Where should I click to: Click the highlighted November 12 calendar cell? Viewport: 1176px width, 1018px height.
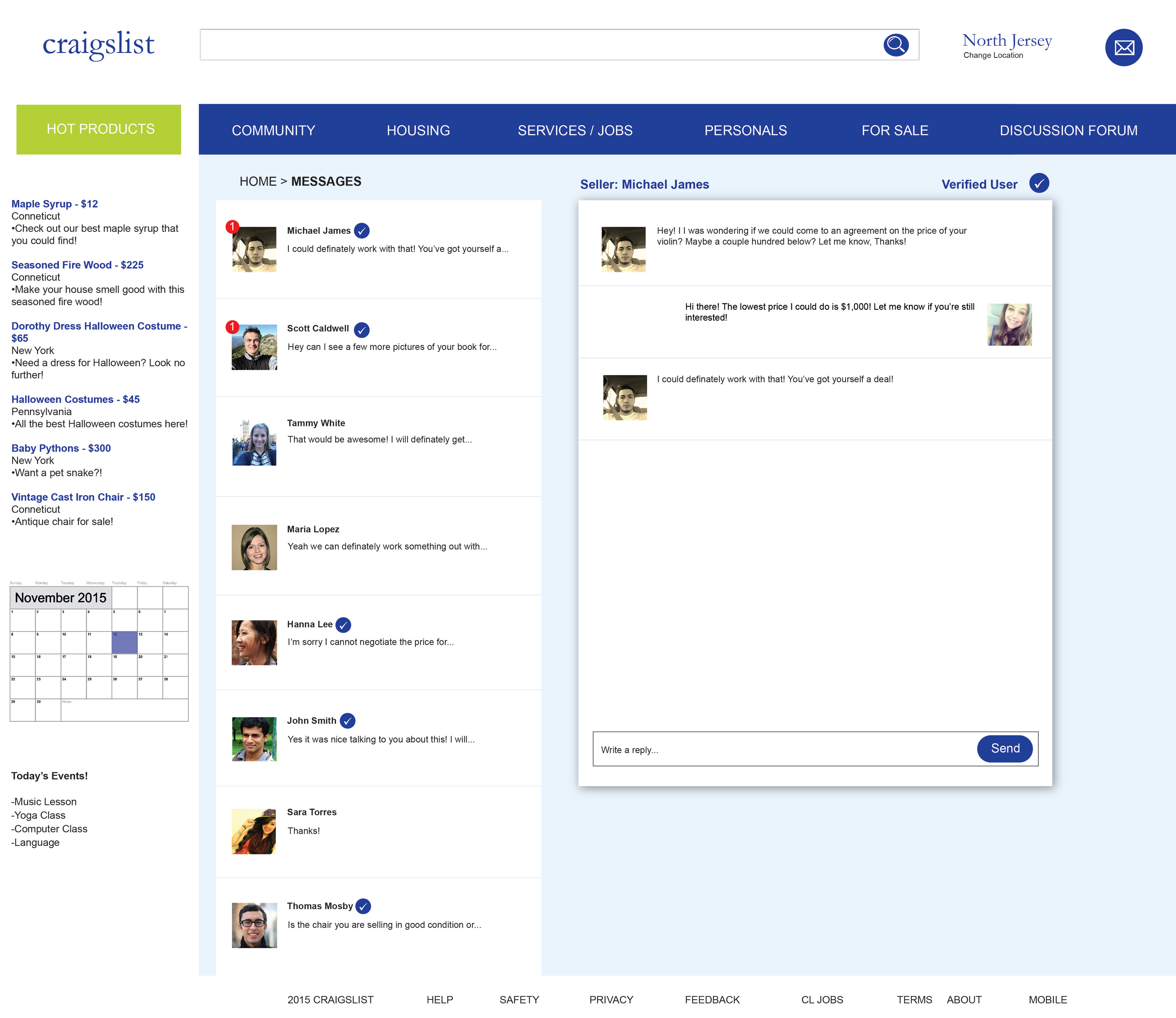124,642
